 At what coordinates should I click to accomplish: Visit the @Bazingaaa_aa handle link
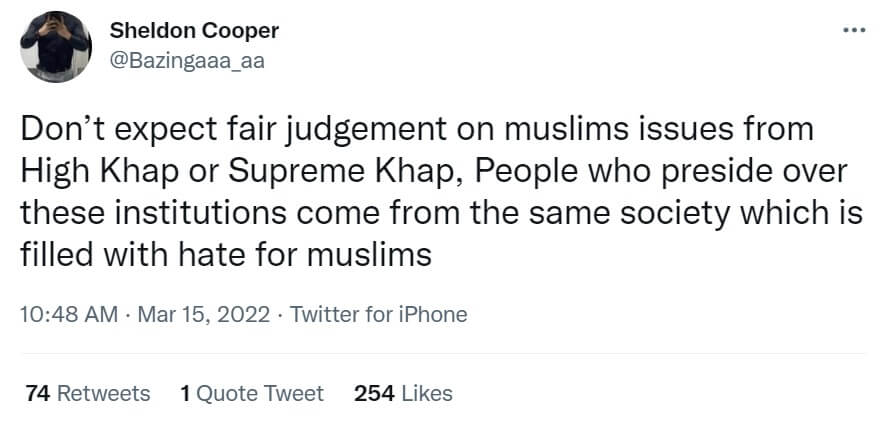pos(187,60)
